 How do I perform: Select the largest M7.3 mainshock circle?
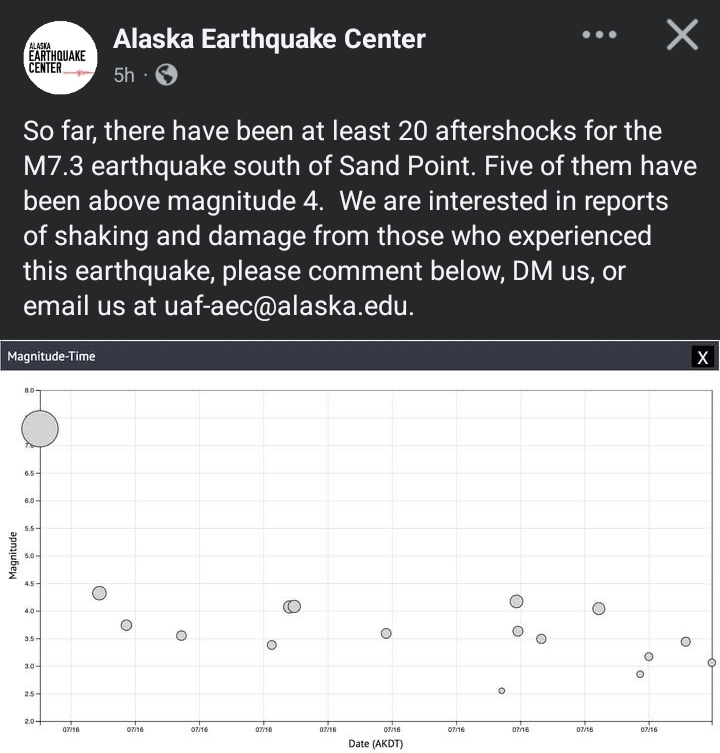40,428
